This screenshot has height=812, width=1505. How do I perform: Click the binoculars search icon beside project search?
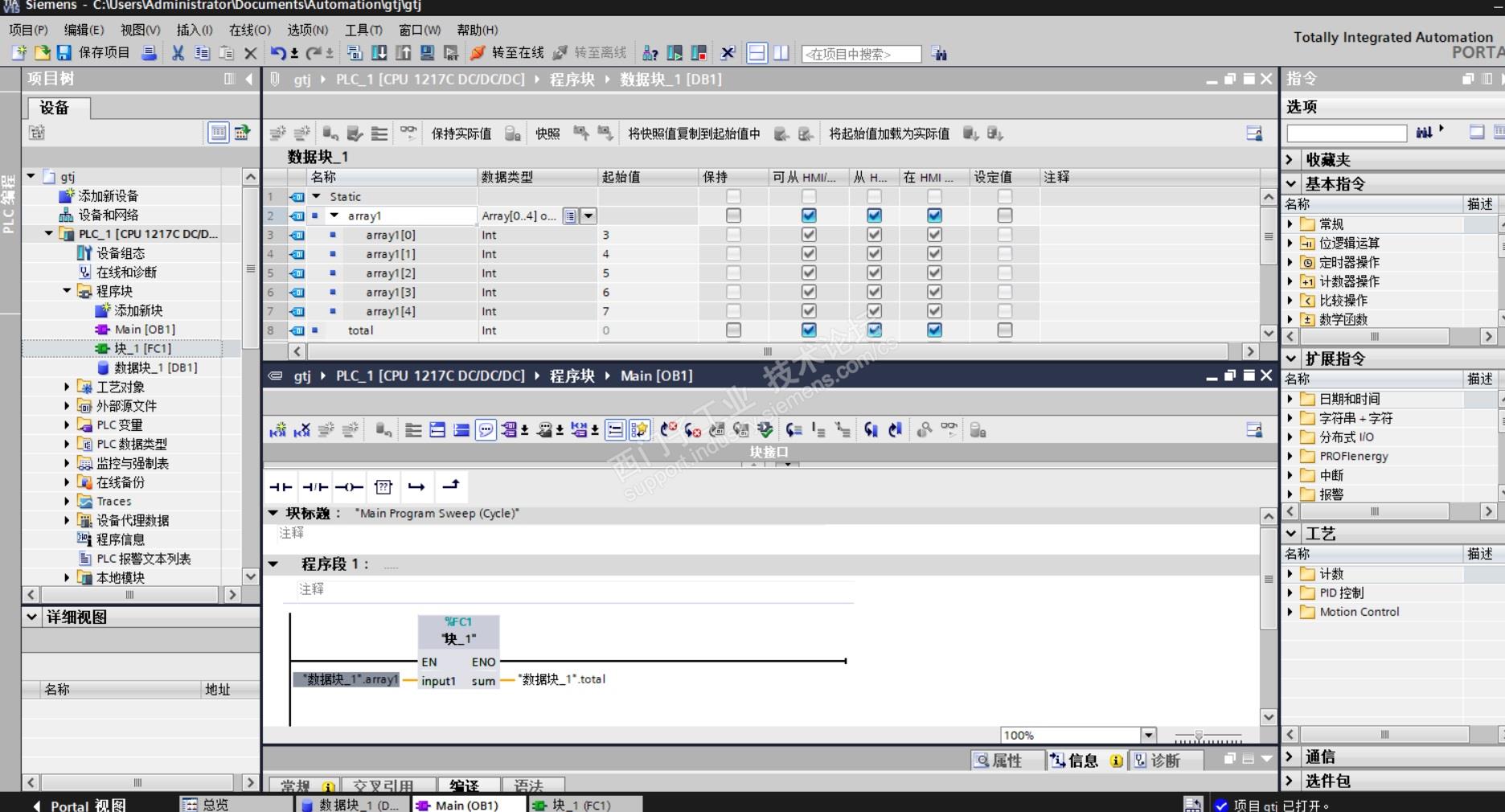(x=939, y=54)
